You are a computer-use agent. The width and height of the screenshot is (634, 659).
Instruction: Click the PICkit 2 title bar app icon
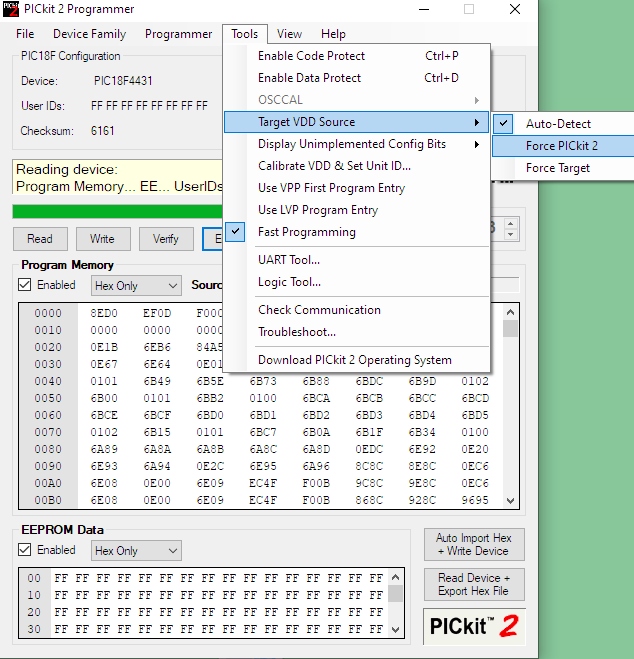pos(11,9)
